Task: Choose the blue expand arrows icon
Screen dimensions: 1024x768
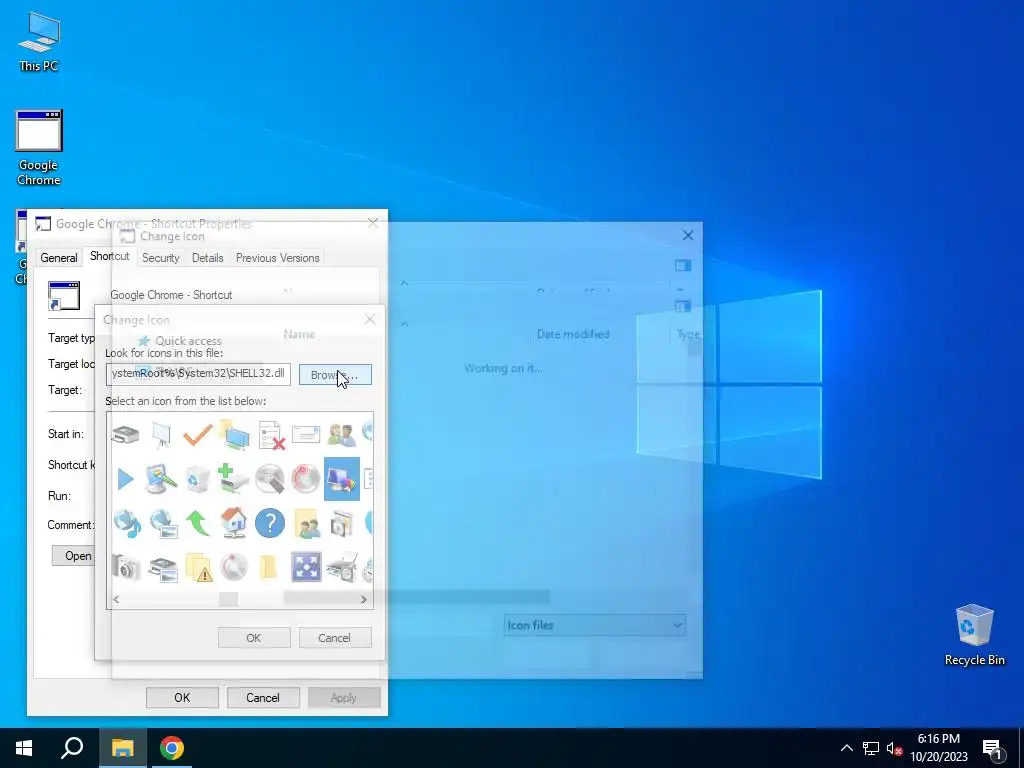Action: (306, 567)
